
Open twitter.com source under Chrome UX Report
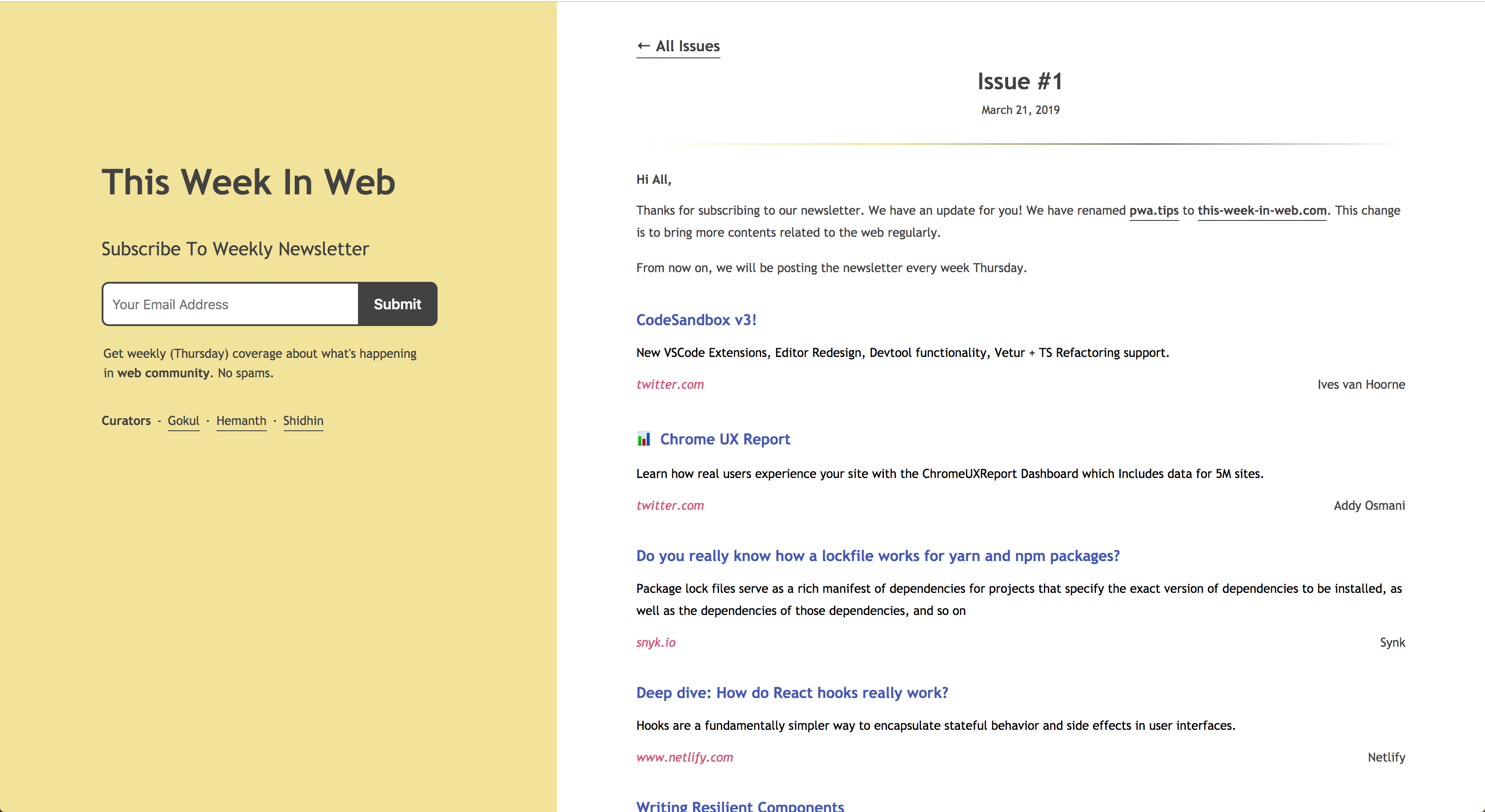pyautogui.click(x=670, y=505)
